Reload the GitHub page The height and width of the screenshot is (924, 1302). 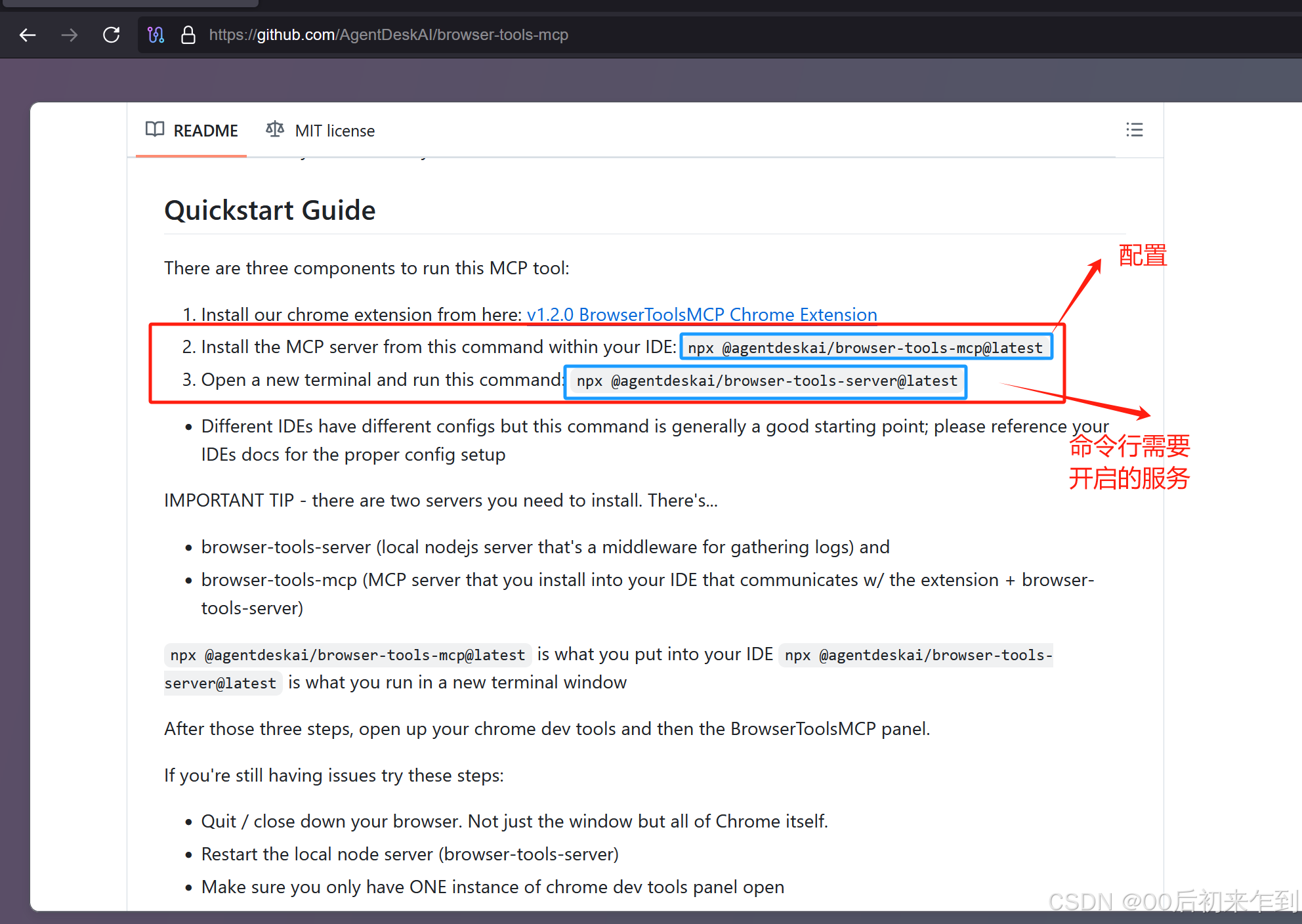[112, 35]
